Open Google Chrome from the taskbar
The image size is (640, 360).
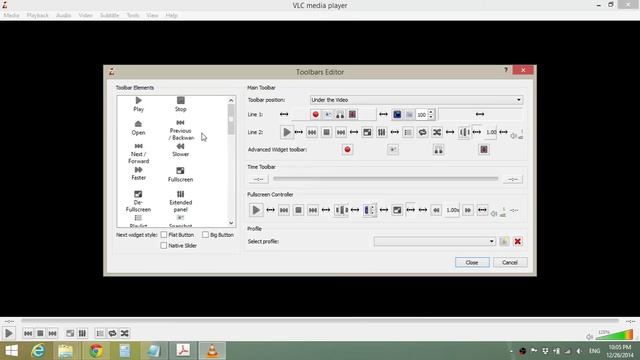pos(96,351)
